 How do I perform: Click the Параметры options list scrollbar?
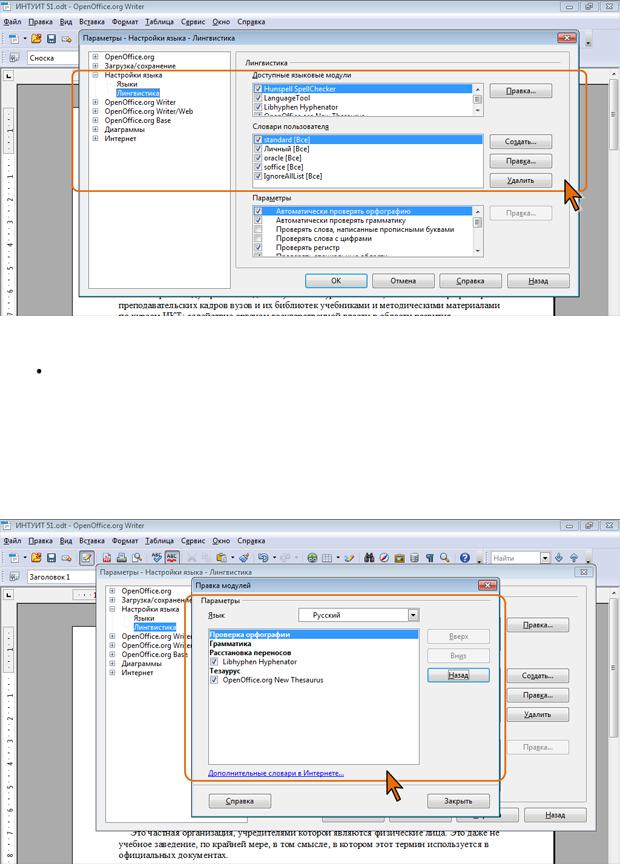point(478,231)
